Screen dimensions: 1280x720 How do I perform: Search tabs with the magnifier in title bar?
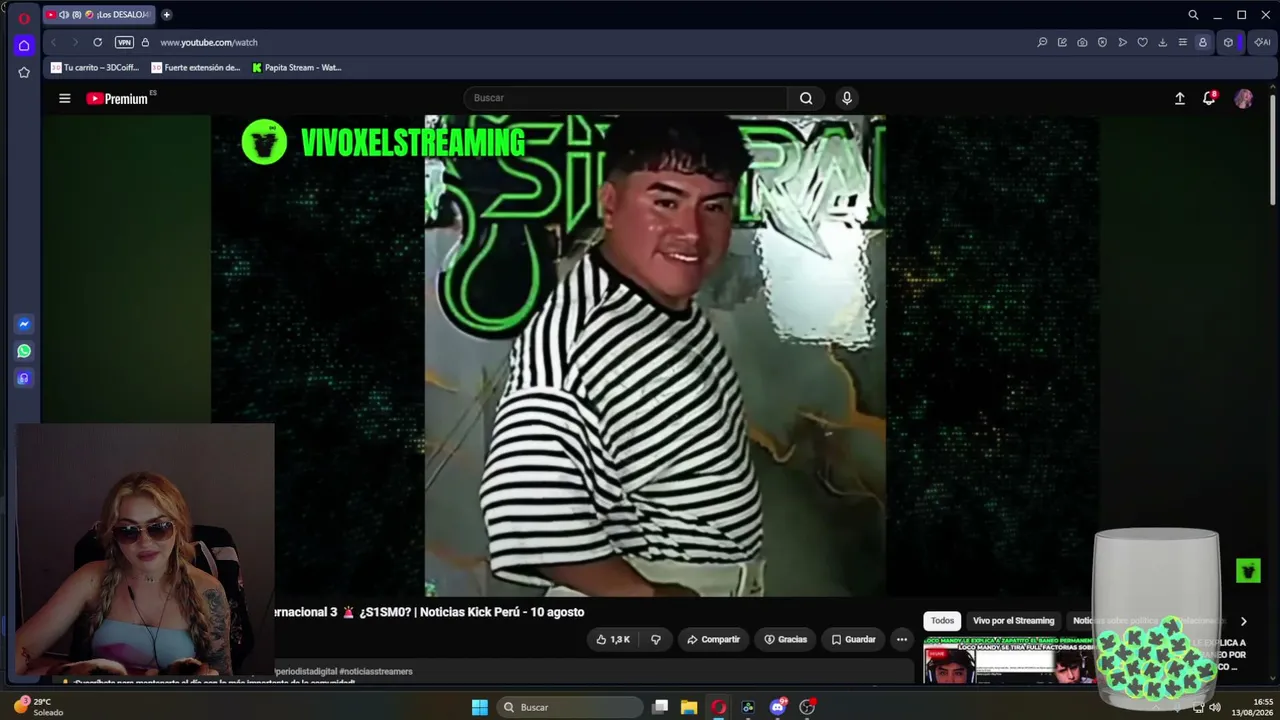(x=1193, y=15)
